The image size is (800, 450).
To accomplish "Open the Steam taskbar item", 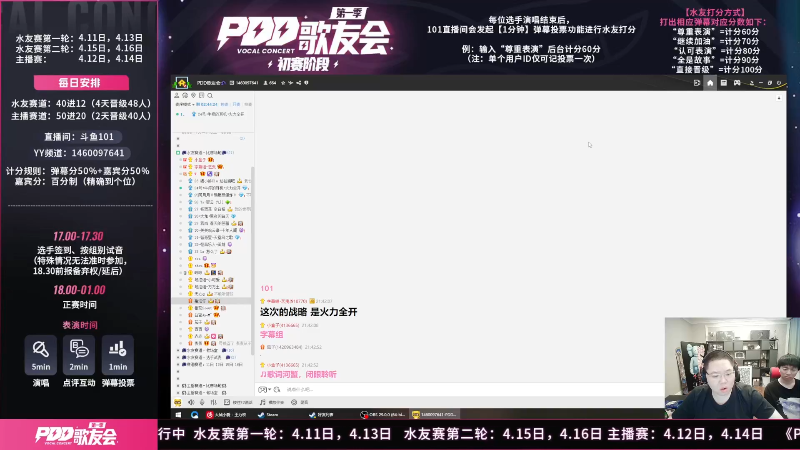I will (268, 415).
